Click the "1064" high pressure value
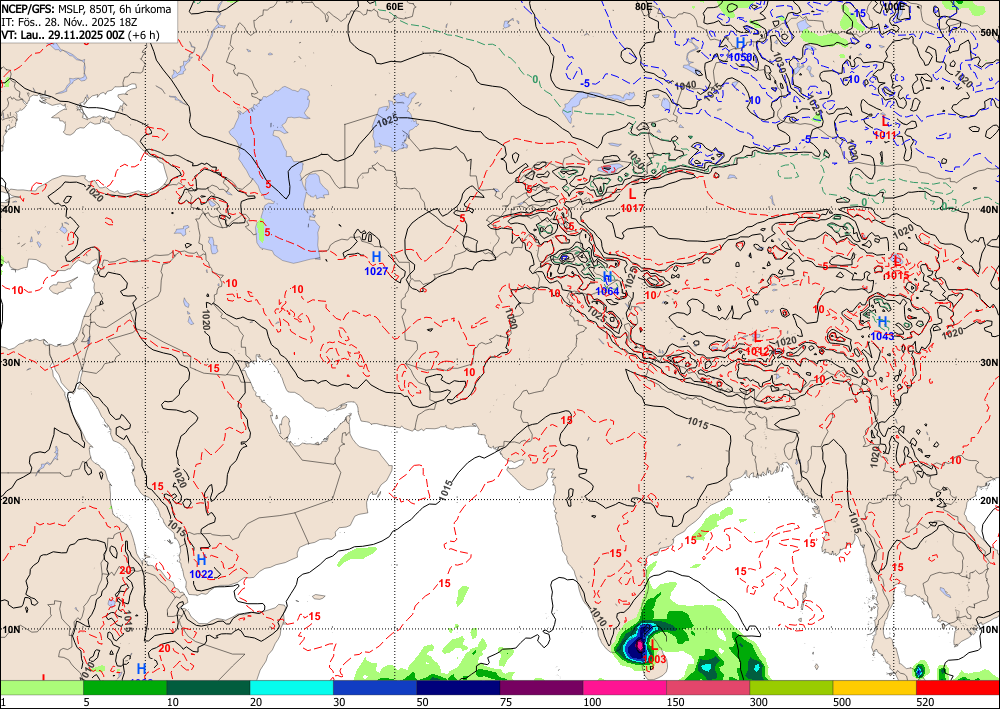Viewport: 1000px width, 709px height. coord(607,291)
